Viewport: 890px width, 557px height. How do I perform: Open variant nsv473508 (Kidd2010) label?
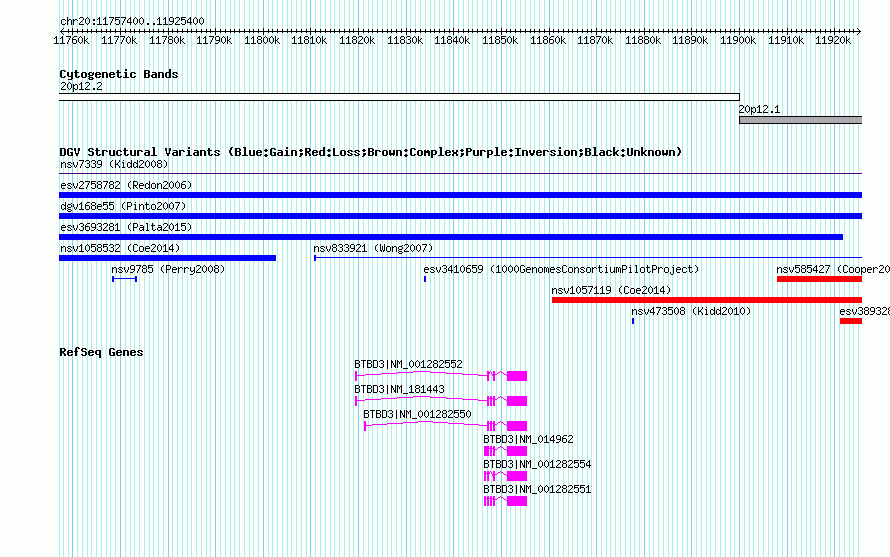click(691, 311)
